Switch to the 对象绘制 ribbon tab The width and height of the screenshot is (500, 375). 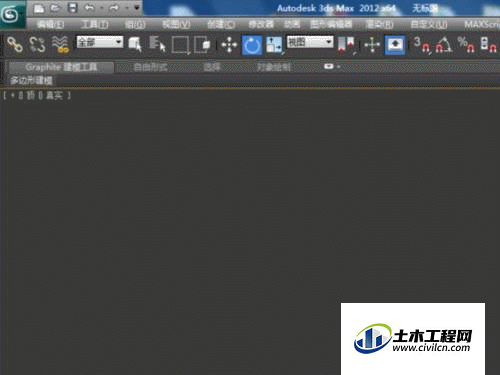(x=274, y=67)
